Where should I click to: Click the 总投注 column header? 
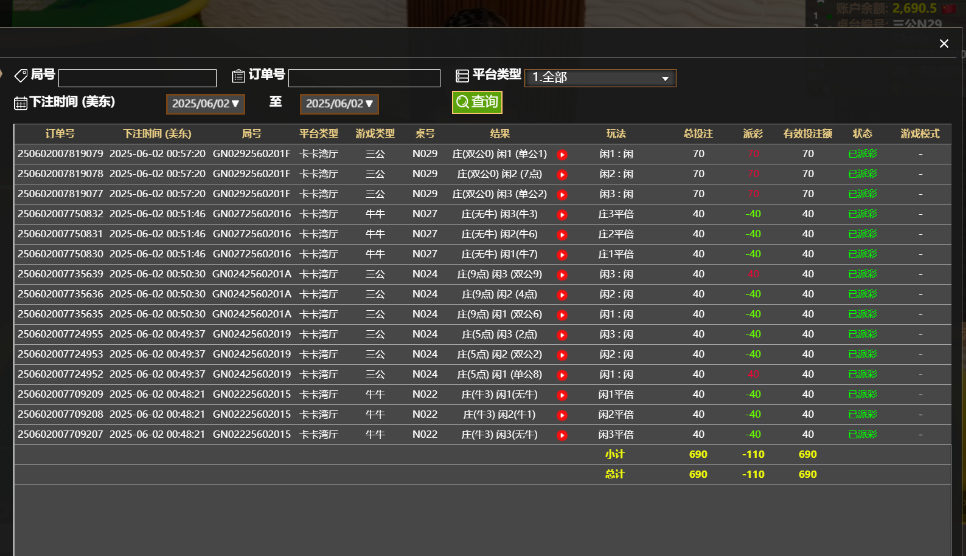(698, 133)
